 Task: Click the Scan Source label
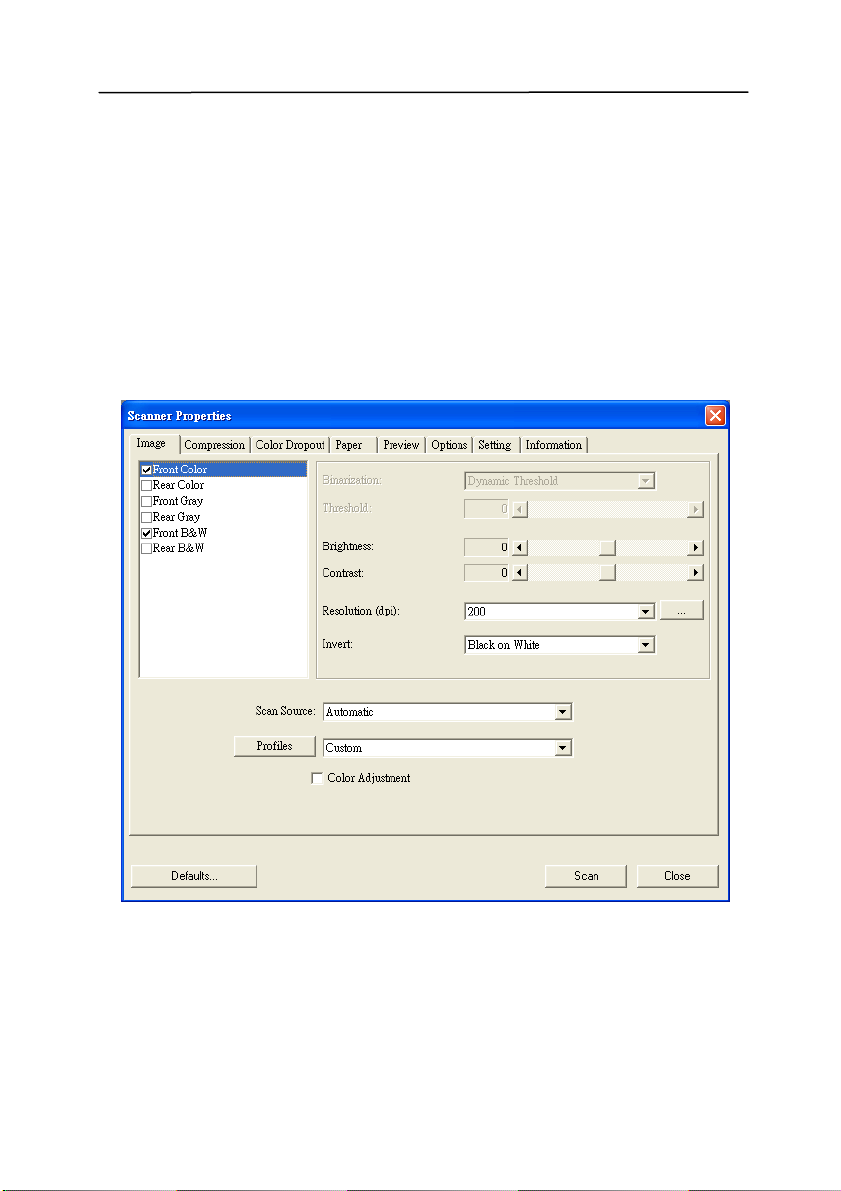click(x=285, y=712)
